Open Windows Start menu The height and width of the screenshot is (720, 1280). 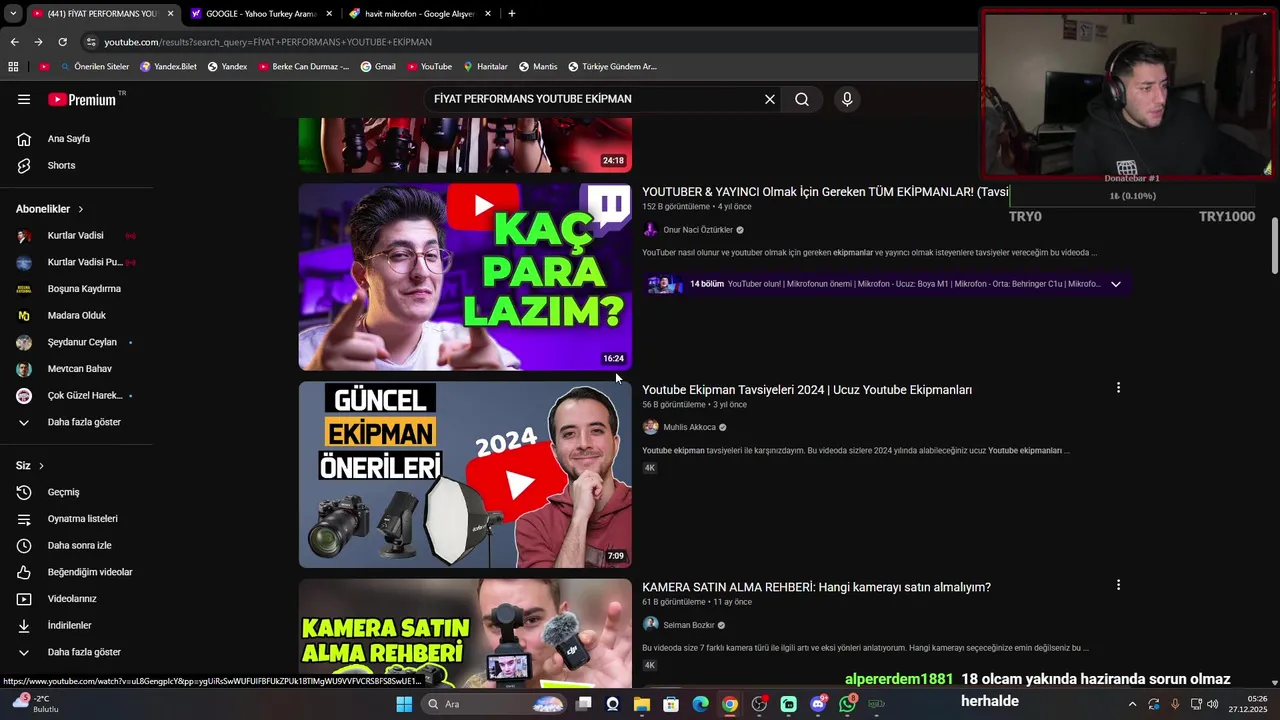404,704
